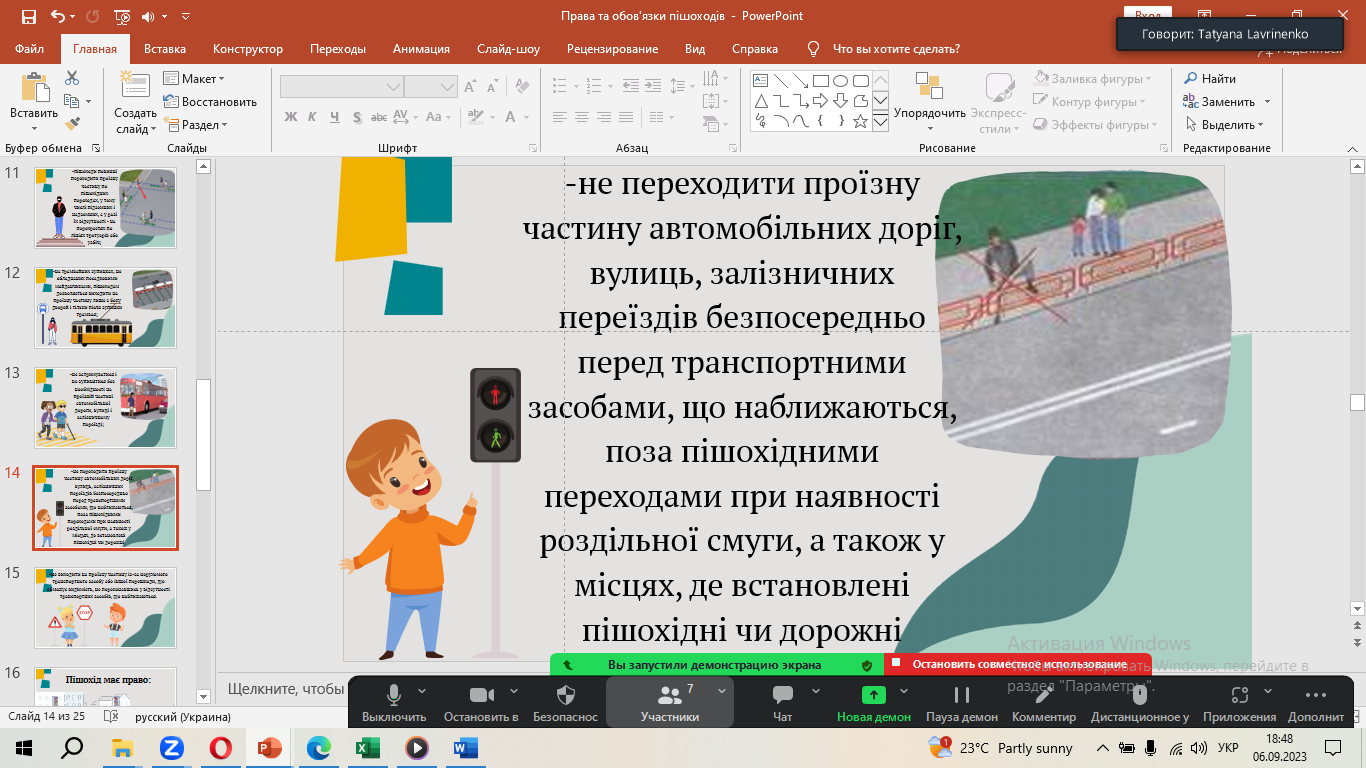This screenshot has height=768, width=1366.
Task: Click the Создать слайд new slide icon
Action: (x=134, y=86)
